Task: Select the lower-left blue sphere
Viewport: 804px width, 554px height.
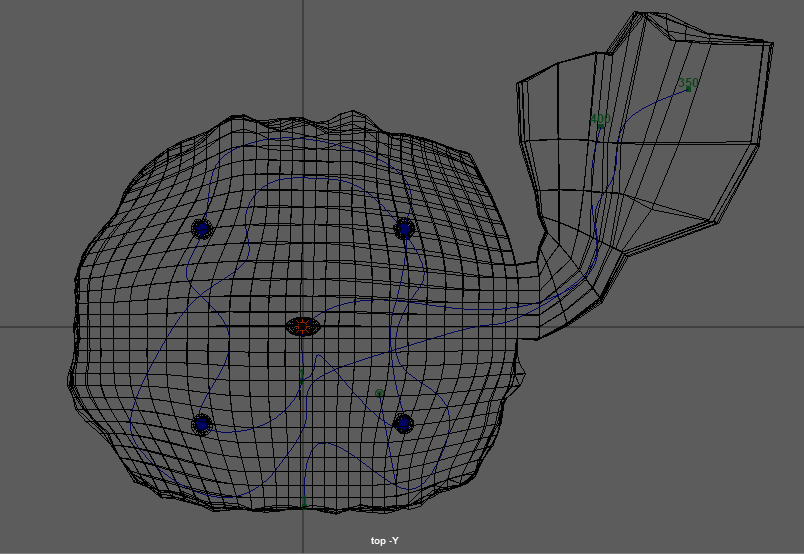Action: point(202,424)
